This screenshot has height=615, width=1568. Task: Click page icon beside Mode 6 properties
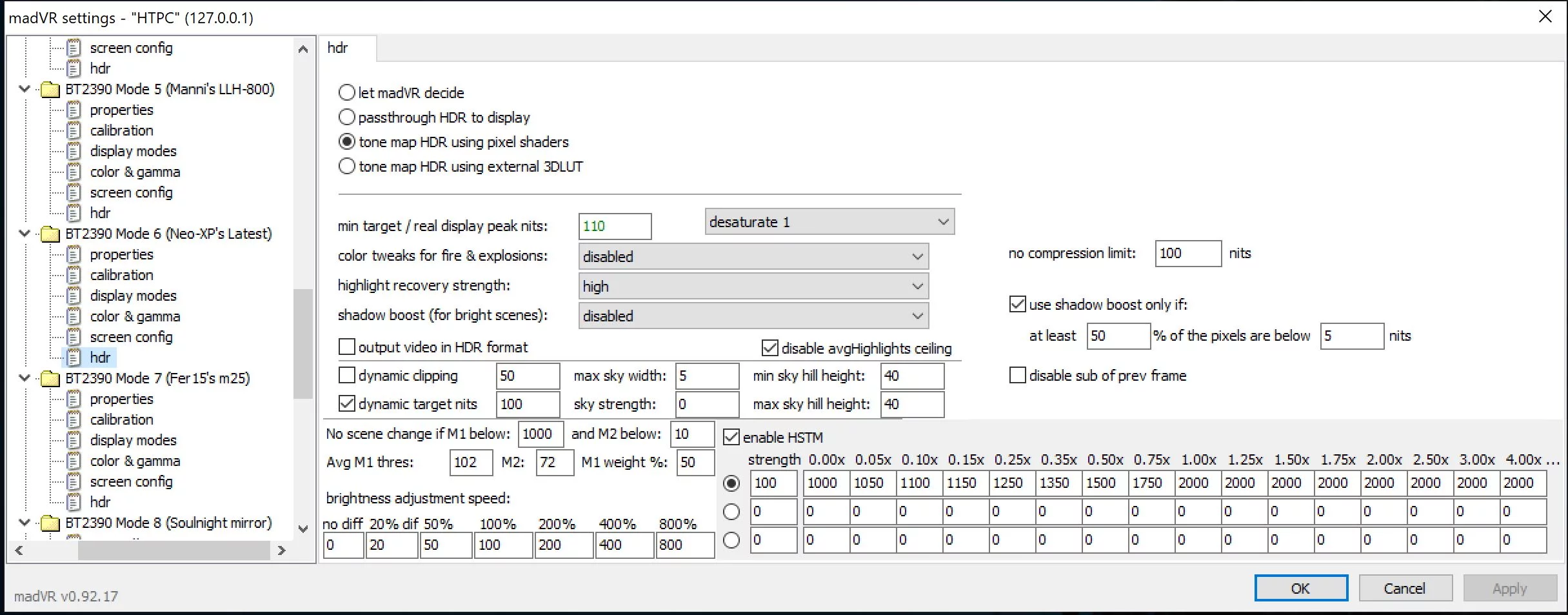[x=74, y=254]
